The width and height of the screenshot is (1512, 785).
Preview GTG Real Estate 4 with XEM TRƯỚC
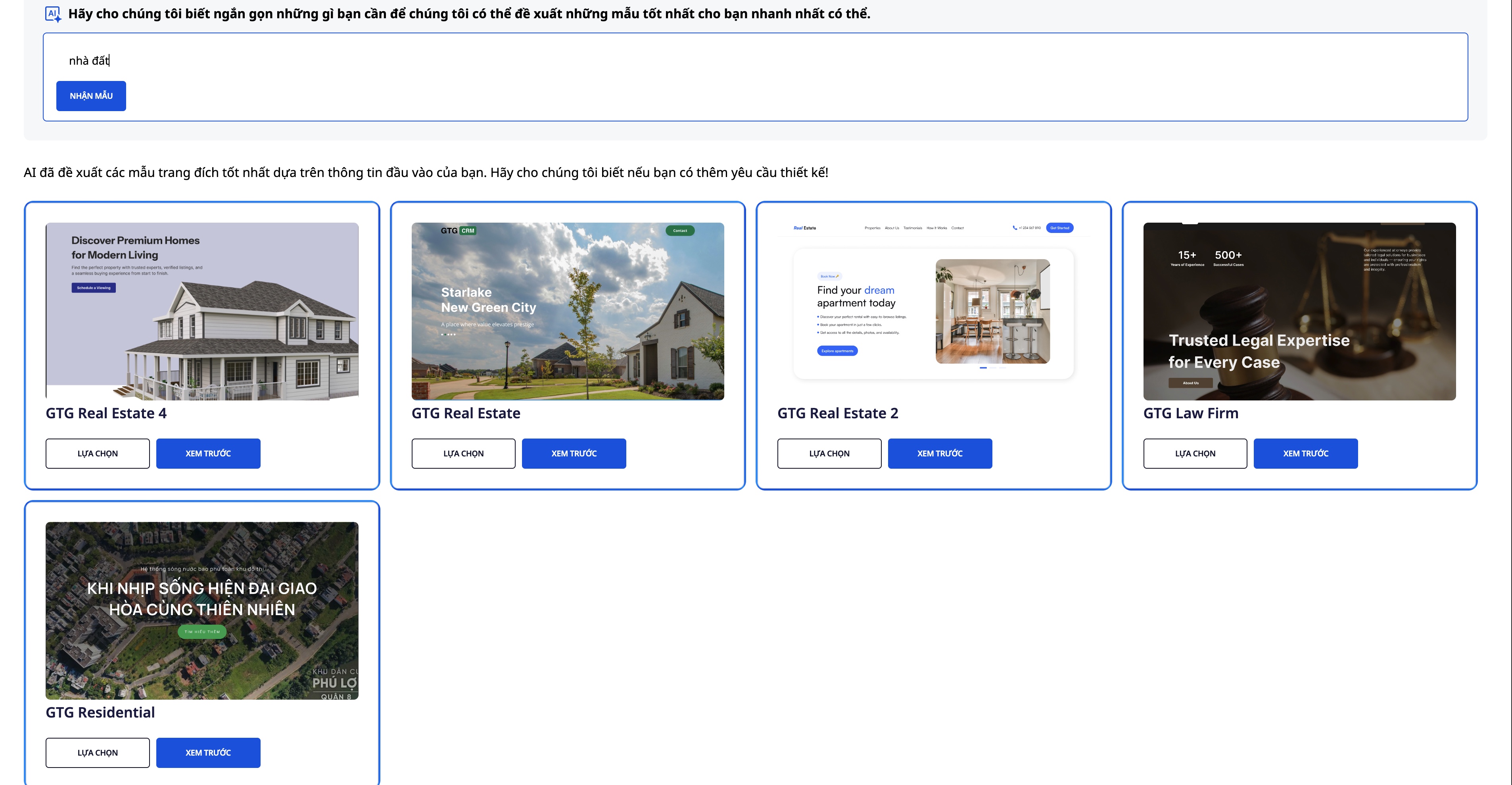point(208,453)
